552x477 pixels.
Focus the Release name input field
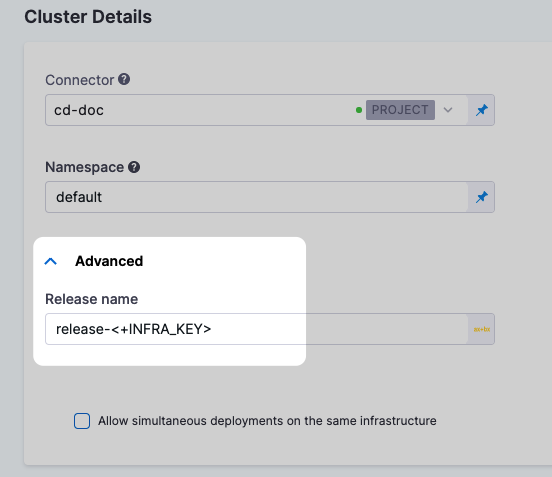pos(257,329)
